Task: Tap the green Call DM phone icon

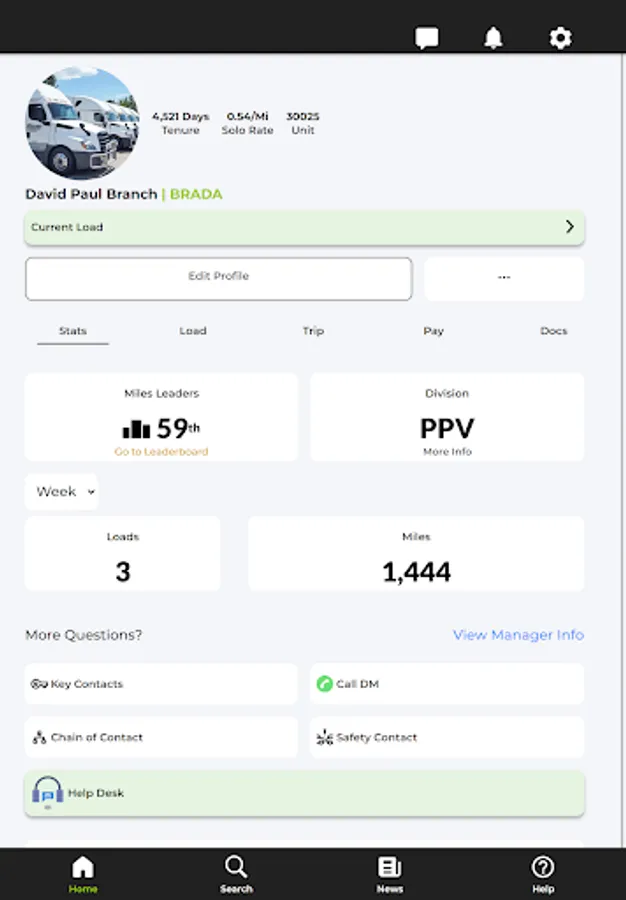Action: [324, 684]
